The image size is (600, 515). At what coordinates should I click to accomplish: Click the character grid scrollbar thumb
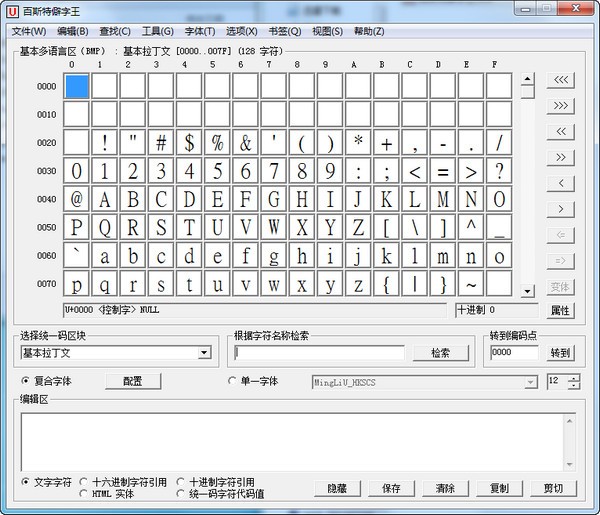527,92
